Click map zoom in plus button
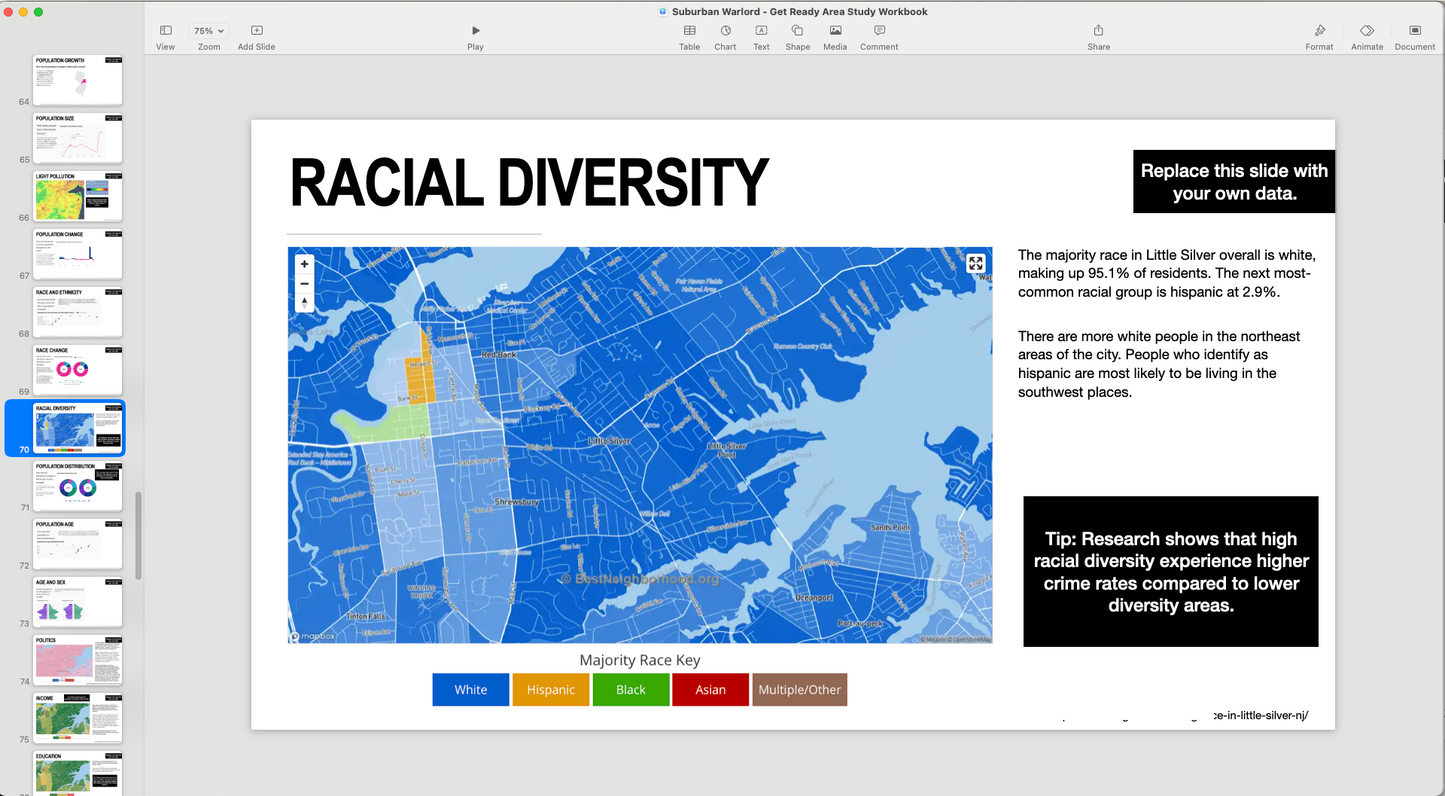Image resolution: width=1445 pixels, height=796 pixels. tap(305, 264)
